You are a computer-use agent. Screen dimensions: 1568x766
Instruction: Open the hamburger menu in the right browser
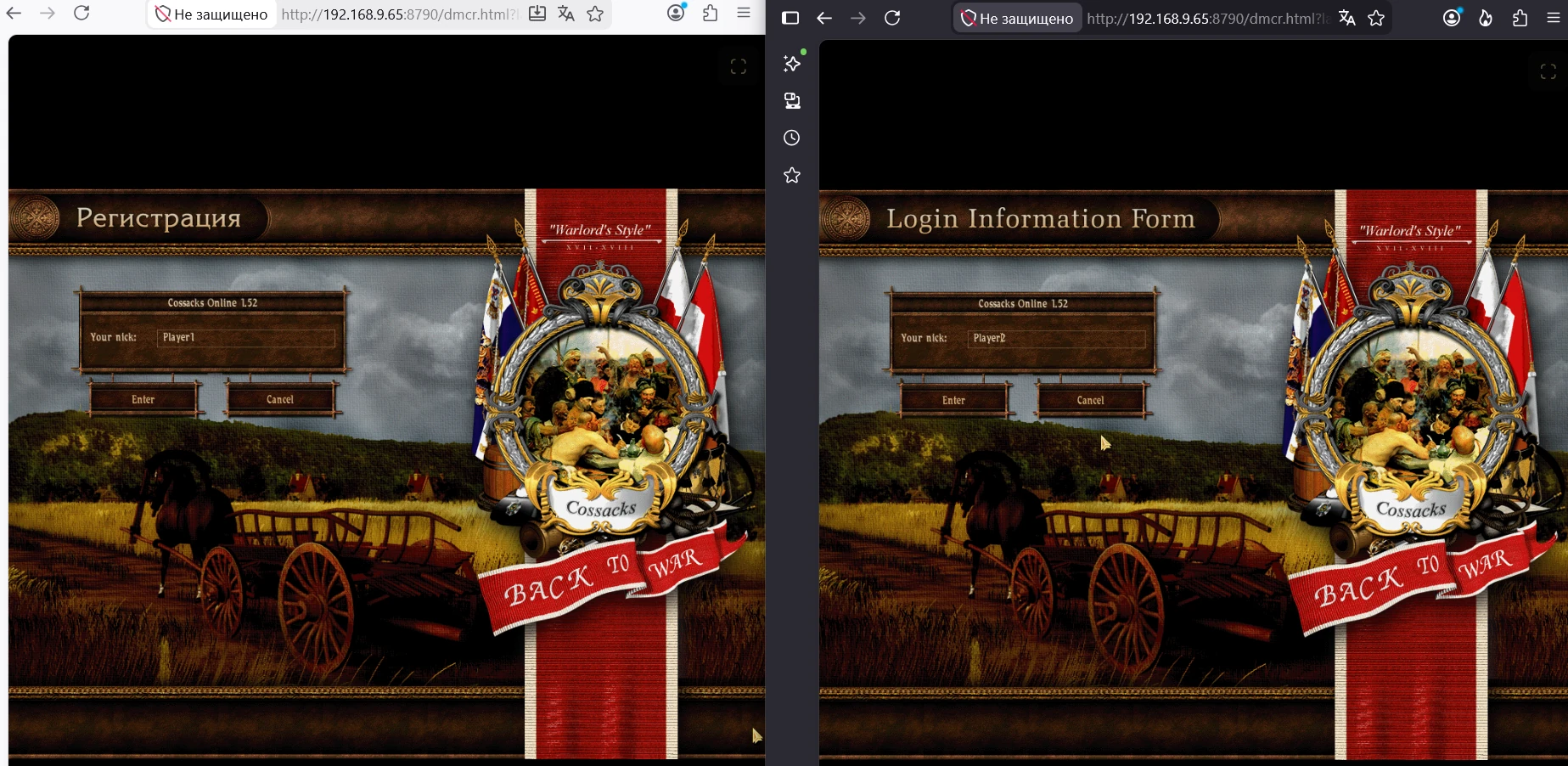[x=1554, y=18]
